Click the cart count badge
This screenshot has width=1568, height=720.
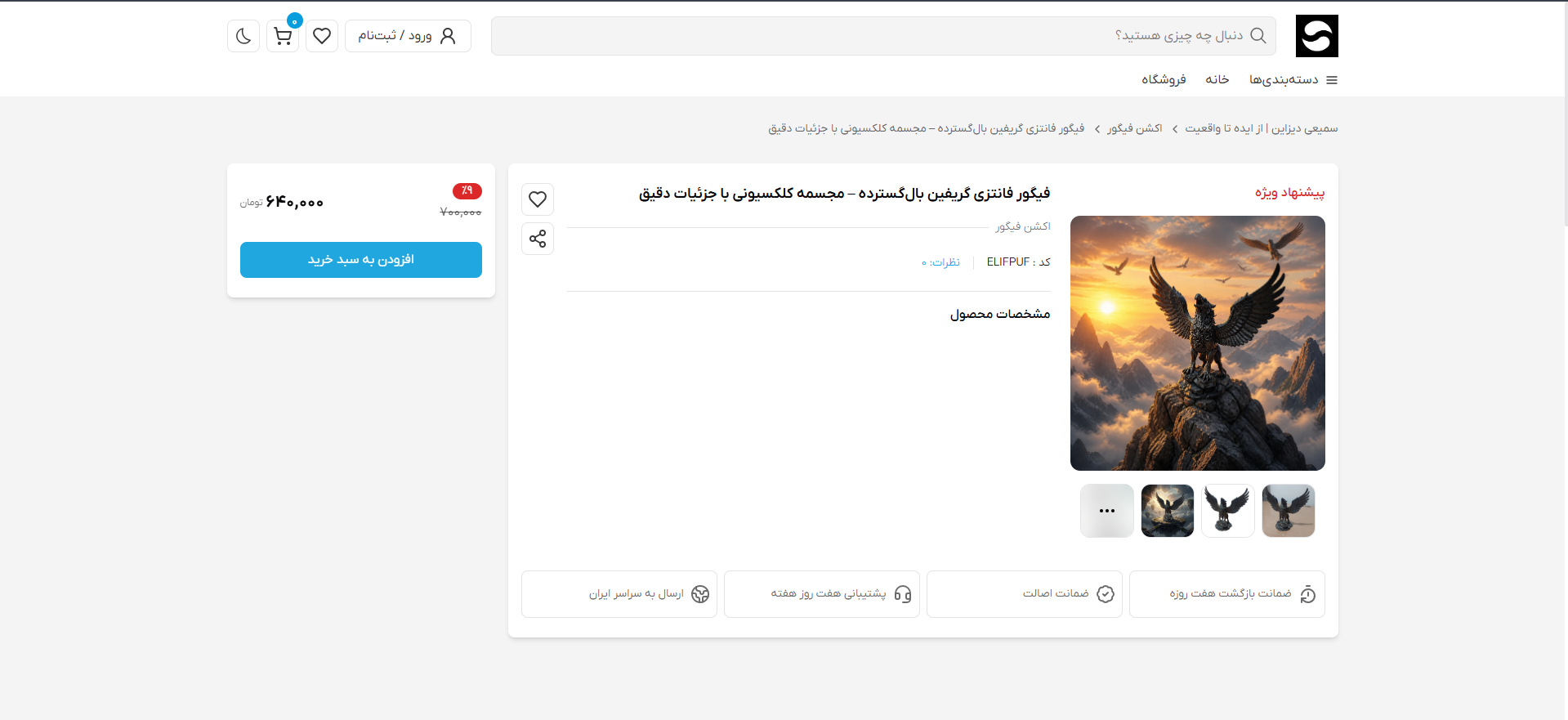[295, 20]
